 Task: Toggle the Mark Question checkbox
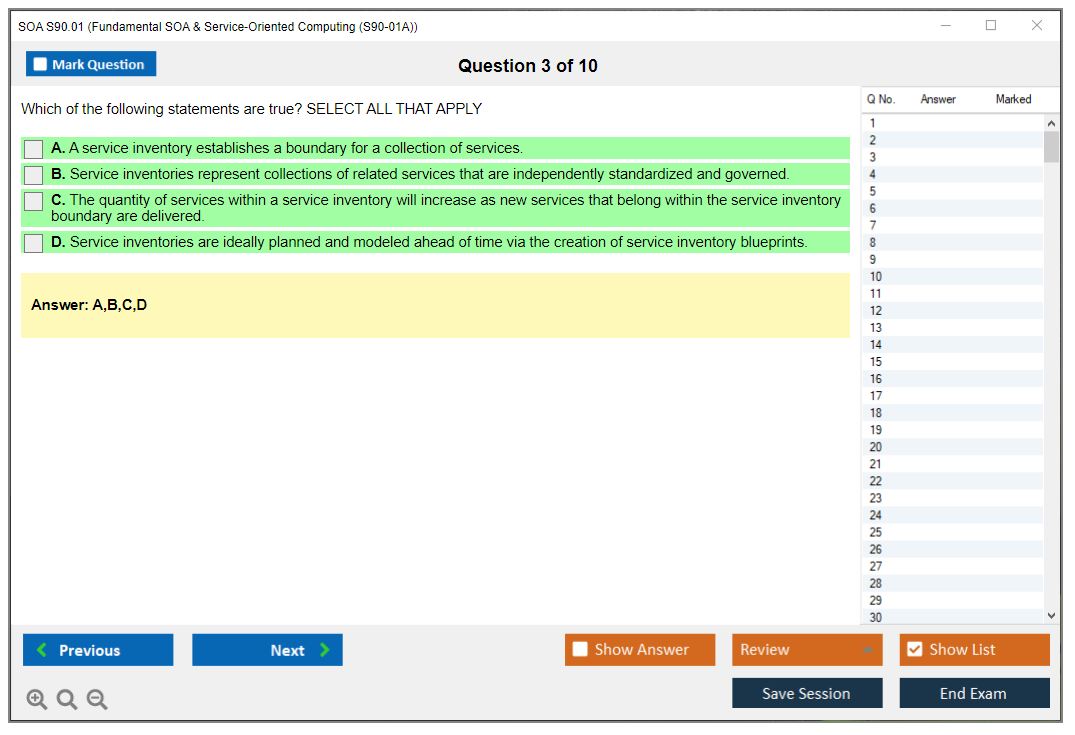click(41, 64)
